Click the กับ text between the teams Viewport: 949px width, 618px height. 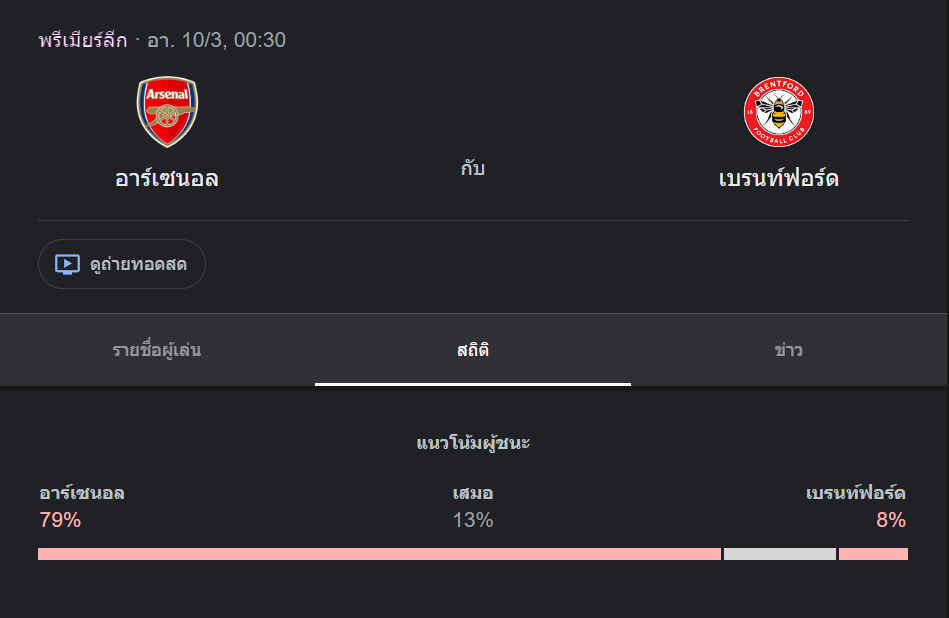point(473,169)
